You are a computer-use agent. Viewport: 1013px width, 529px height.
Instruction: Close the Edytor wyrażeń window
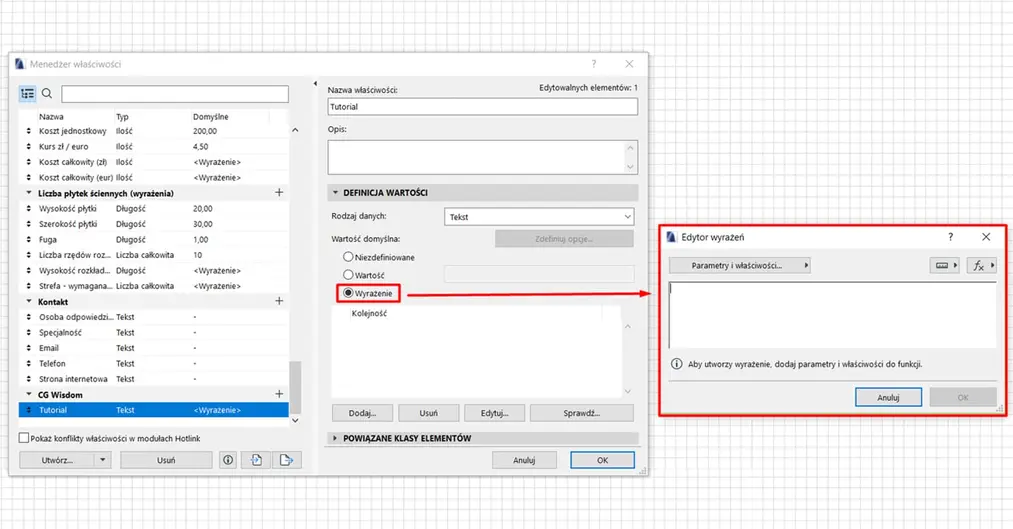(986, 237)
